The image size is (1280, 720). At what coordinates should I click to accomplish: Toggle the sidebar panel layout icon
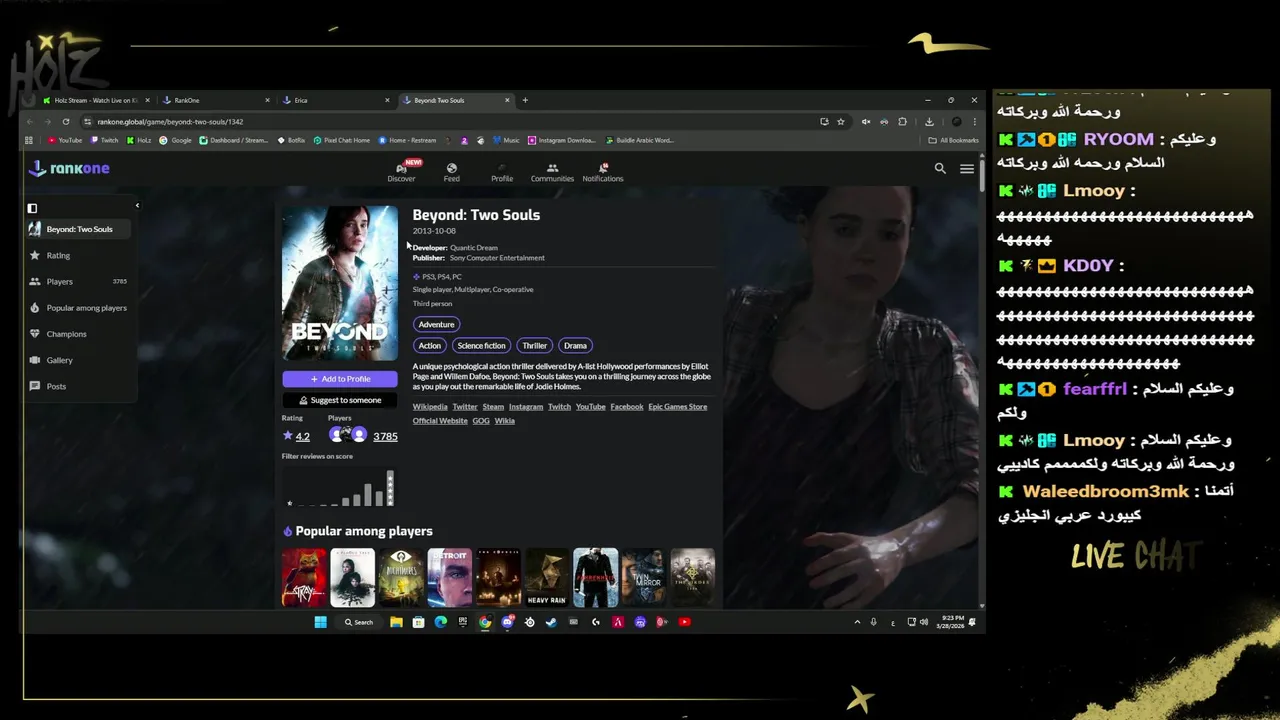(x=32, y=208)
